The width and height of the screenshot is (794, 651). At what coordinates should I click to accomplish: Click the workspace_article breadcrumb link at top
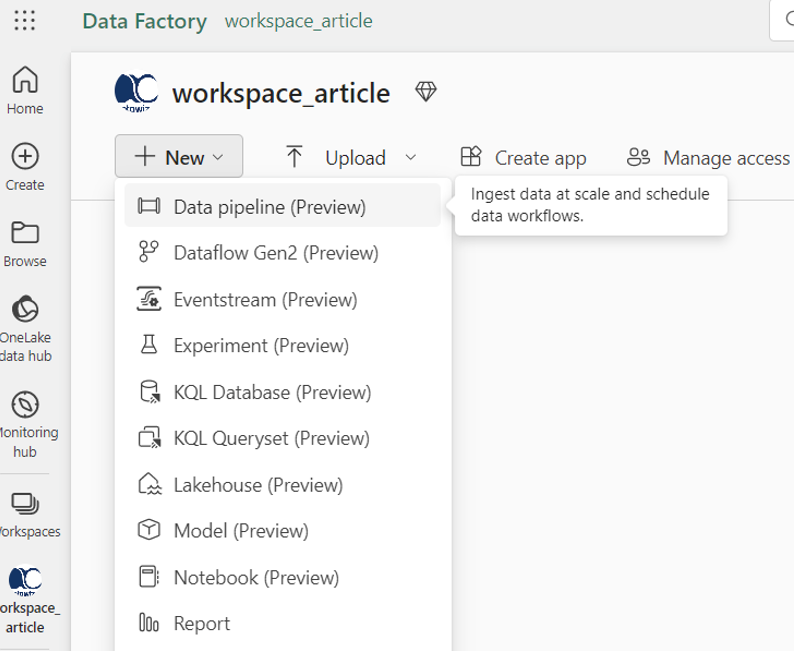pos(298,21)
